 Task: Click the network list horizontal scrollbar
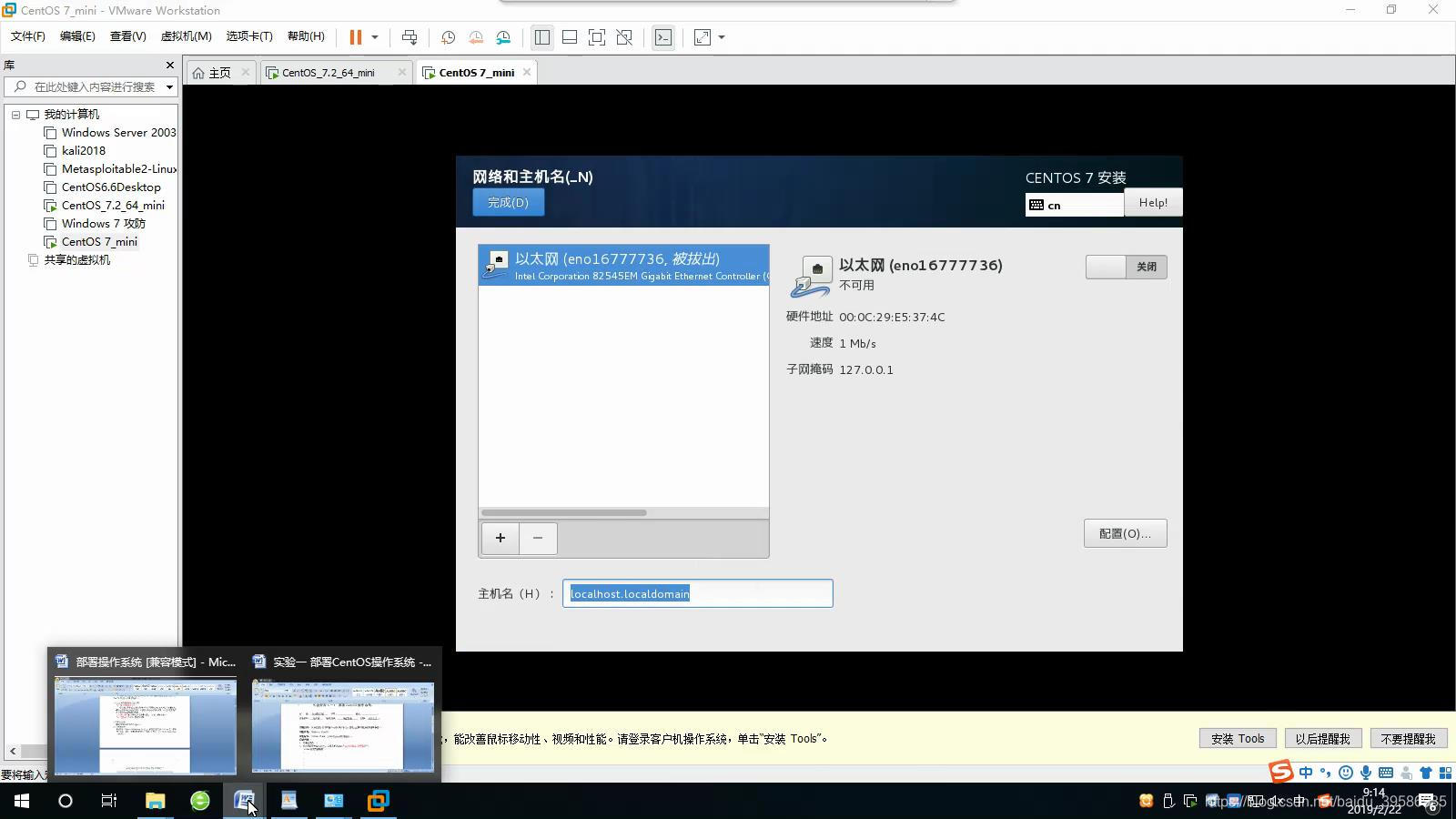pyautogui.click(x=564, y=512)
